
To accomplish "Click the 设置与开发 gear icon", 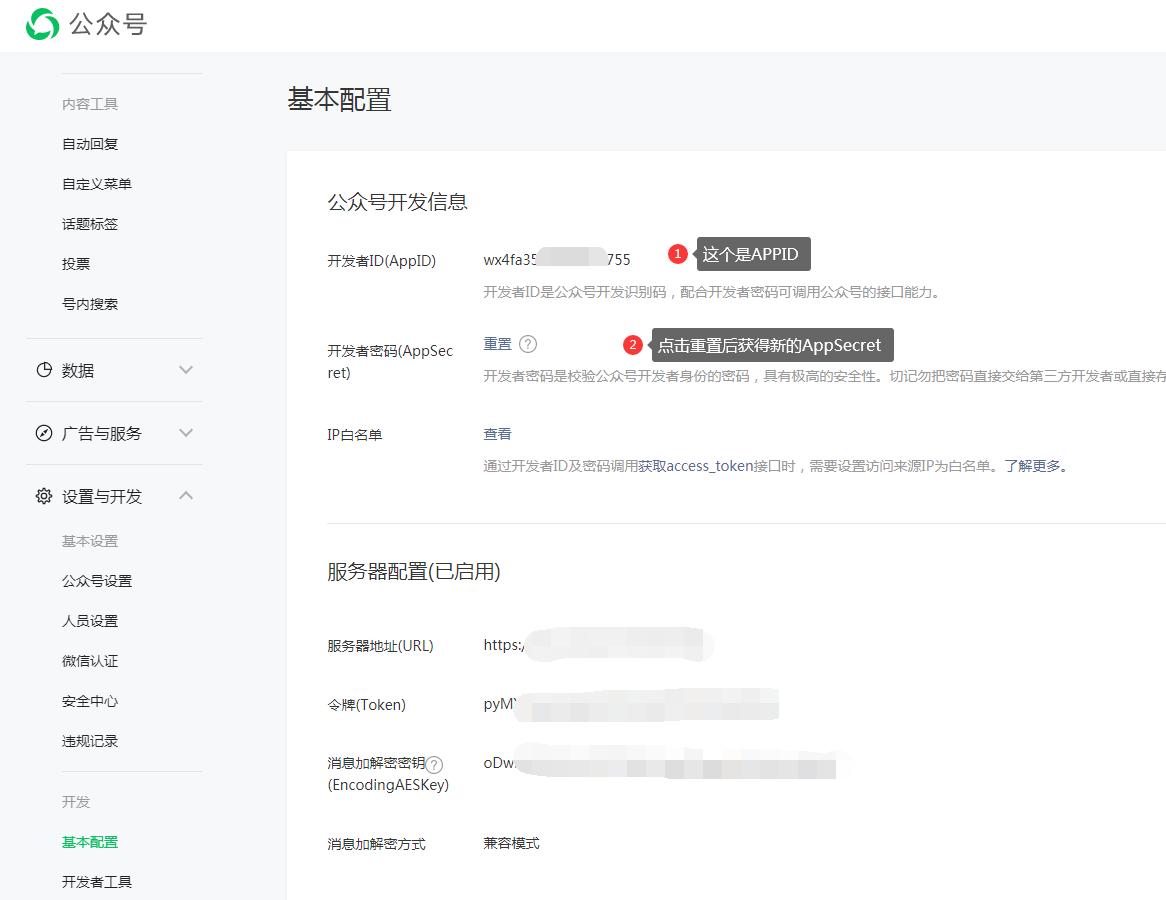I will coord(45,496).
